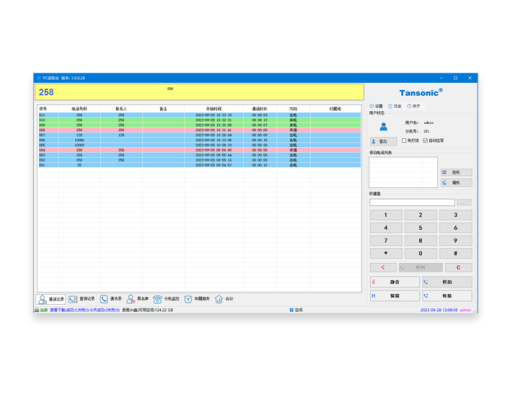Open the blacklist tab icon
510x410 pixels.
coord(130,299)
